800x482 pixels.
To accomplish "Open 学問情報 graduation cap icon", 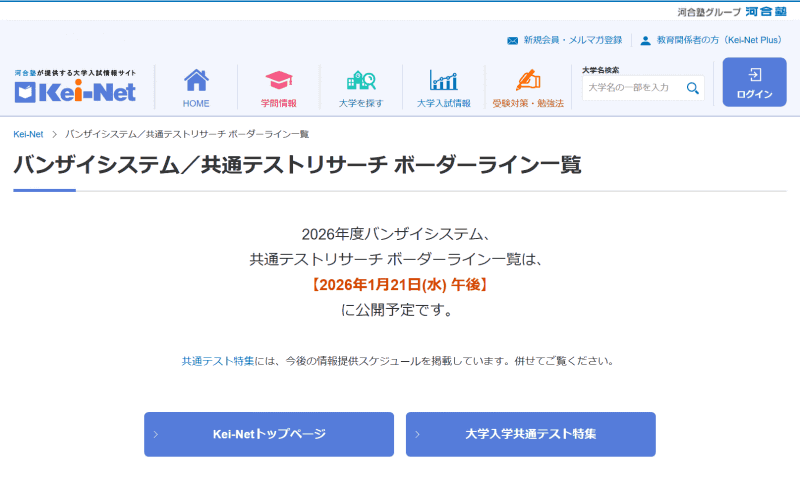I will (279, 80).
